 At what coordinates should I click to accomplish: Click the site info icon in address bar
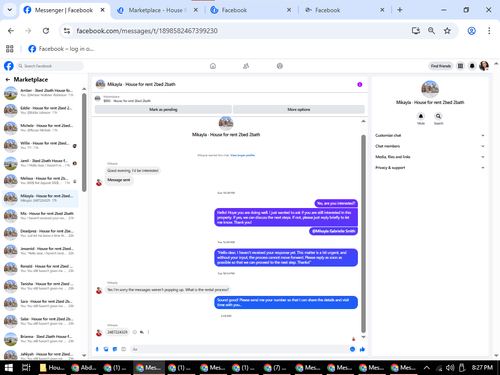click(67, 31)
